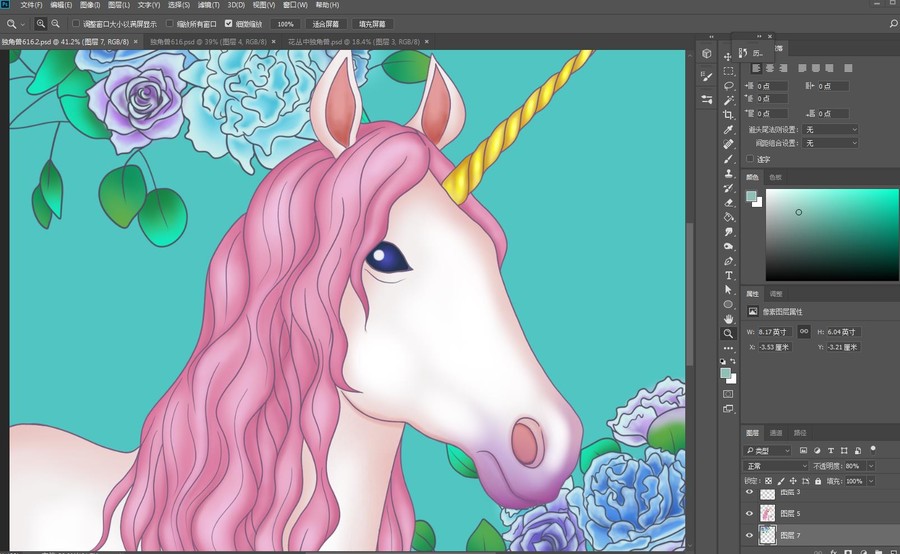The height and width of the screenshot is (554, 900).
Task: Swap foreground and background colors
Action: click(x=733, y=361)
